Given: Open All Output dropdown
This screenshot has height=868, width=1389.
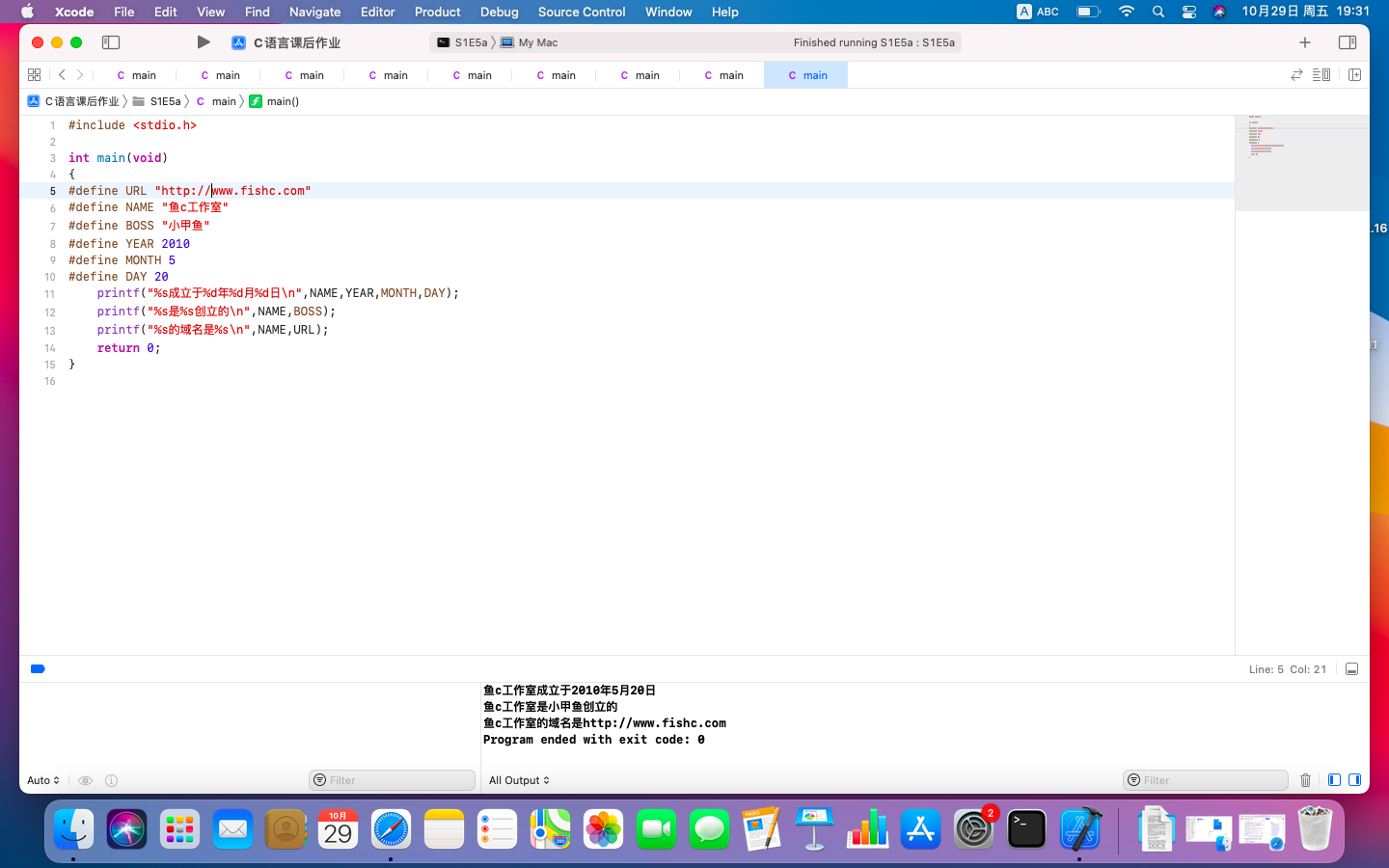Looking at the screenshot, I should tap(519, 780).
